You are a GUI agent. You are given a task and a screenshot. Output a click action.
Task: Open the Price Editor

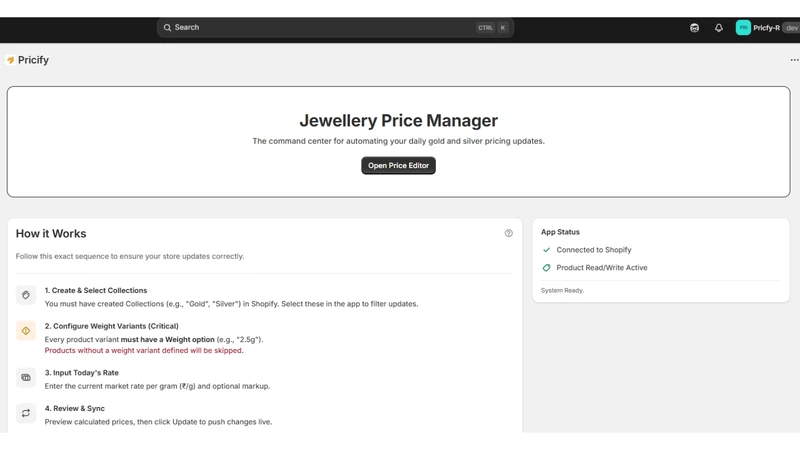point(398,165)
